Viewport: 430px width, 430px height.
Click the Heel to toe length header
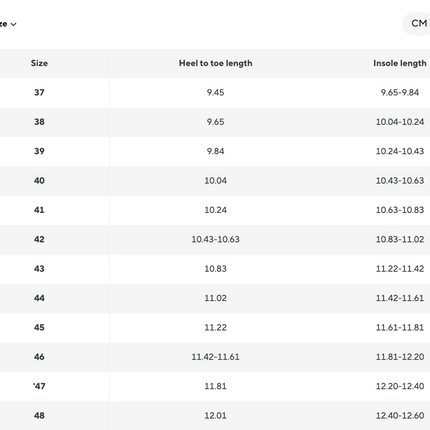click(x=215, y=63)
